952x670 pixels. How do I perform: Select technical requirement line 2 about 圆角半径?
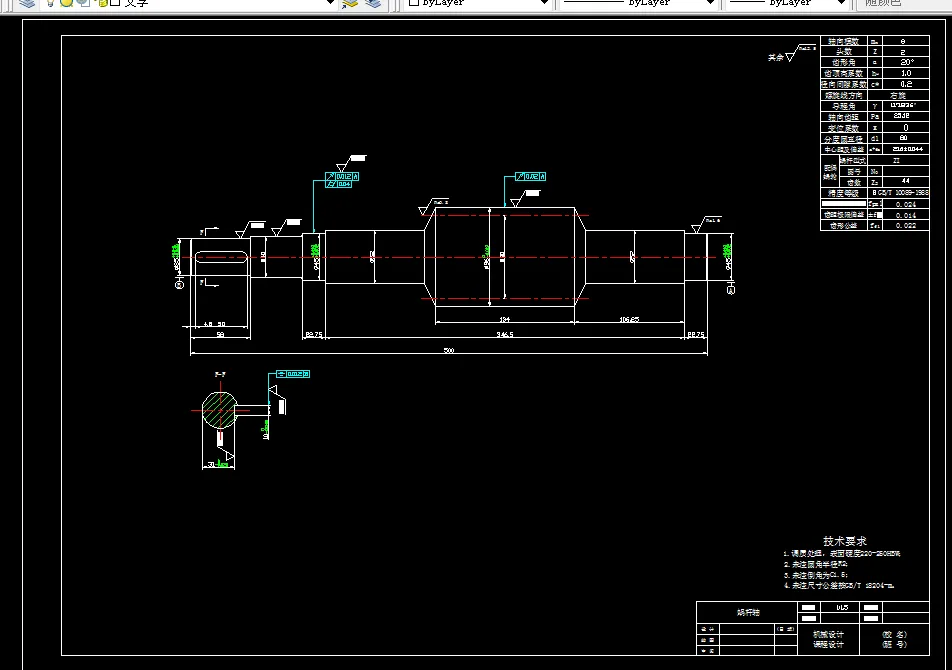click(815, 564)
